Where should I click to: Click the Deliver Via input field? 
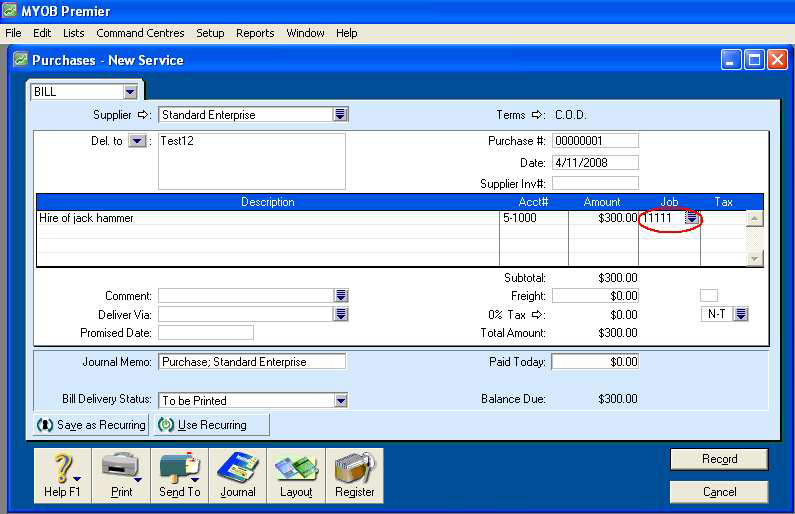pyautogui.click(x=246, y=314)
